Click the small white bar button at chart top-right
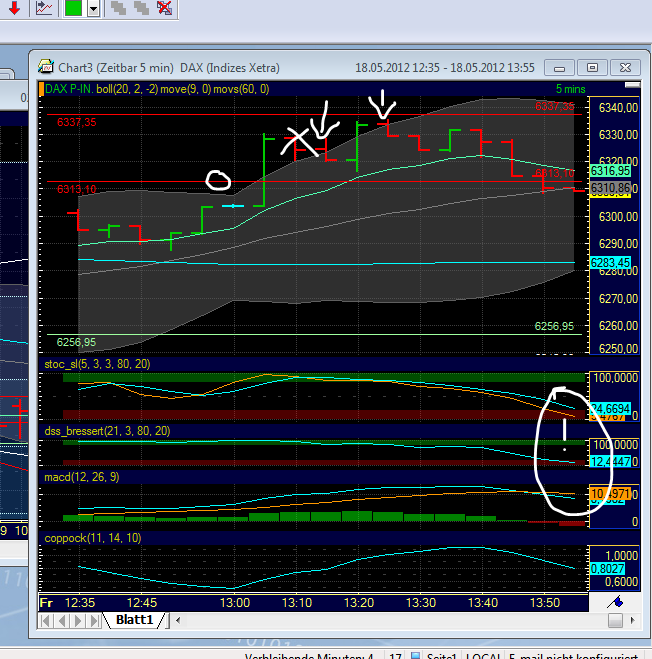This screenshot has width=652, height=659. 632,85
